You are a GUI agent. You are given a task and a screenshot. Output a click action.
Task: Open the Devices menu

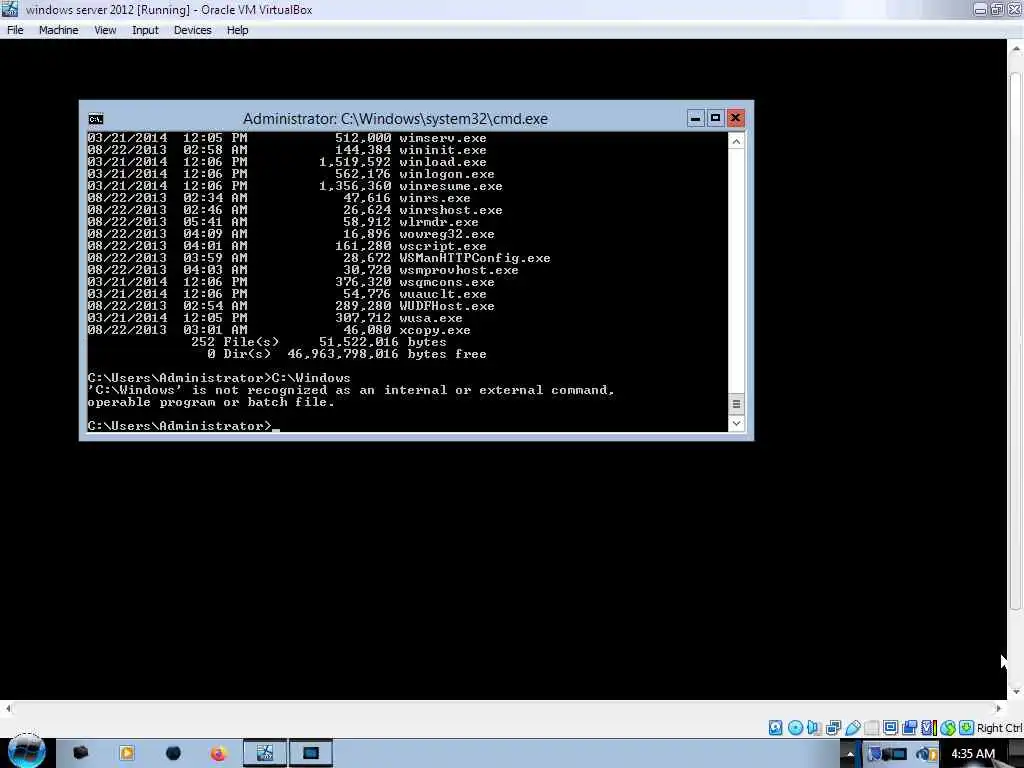pyautogui.click(x=193, y=30)
